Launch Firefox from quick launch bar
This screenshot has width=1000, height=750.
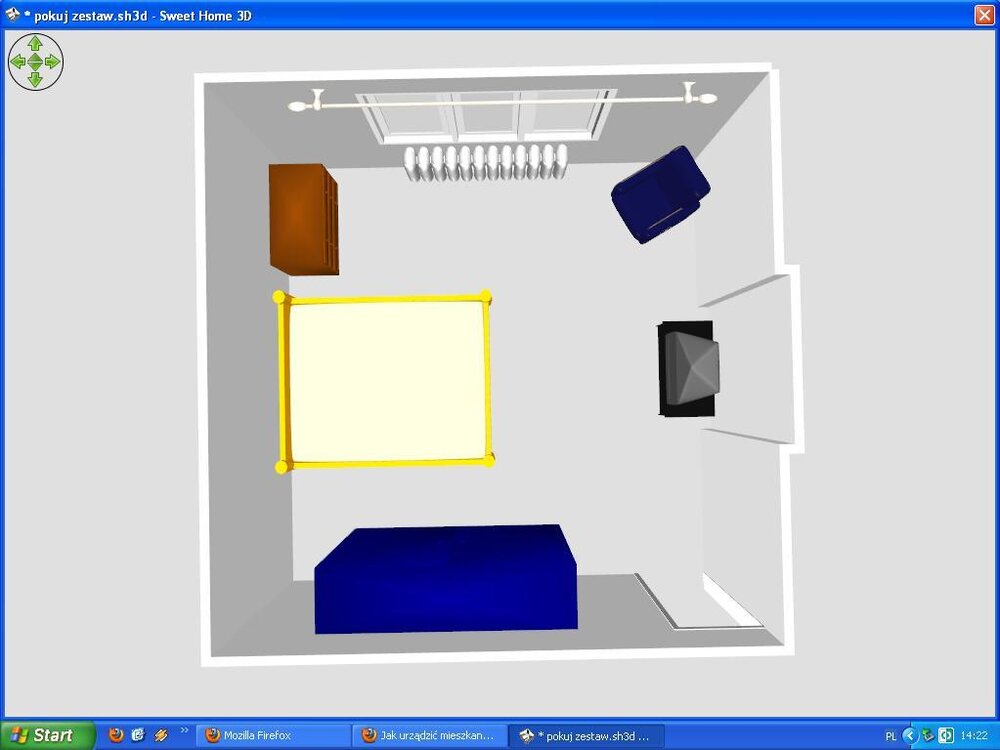[x=116, y=735]
